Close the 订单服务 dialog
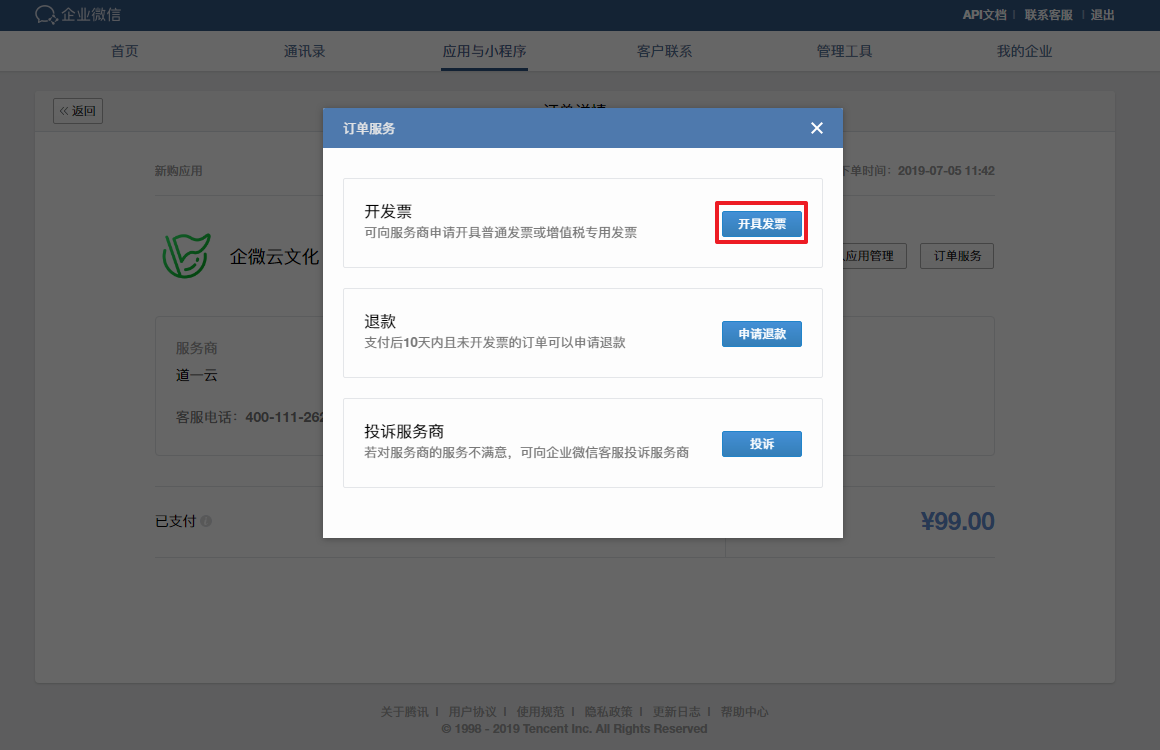 (817, 128)
